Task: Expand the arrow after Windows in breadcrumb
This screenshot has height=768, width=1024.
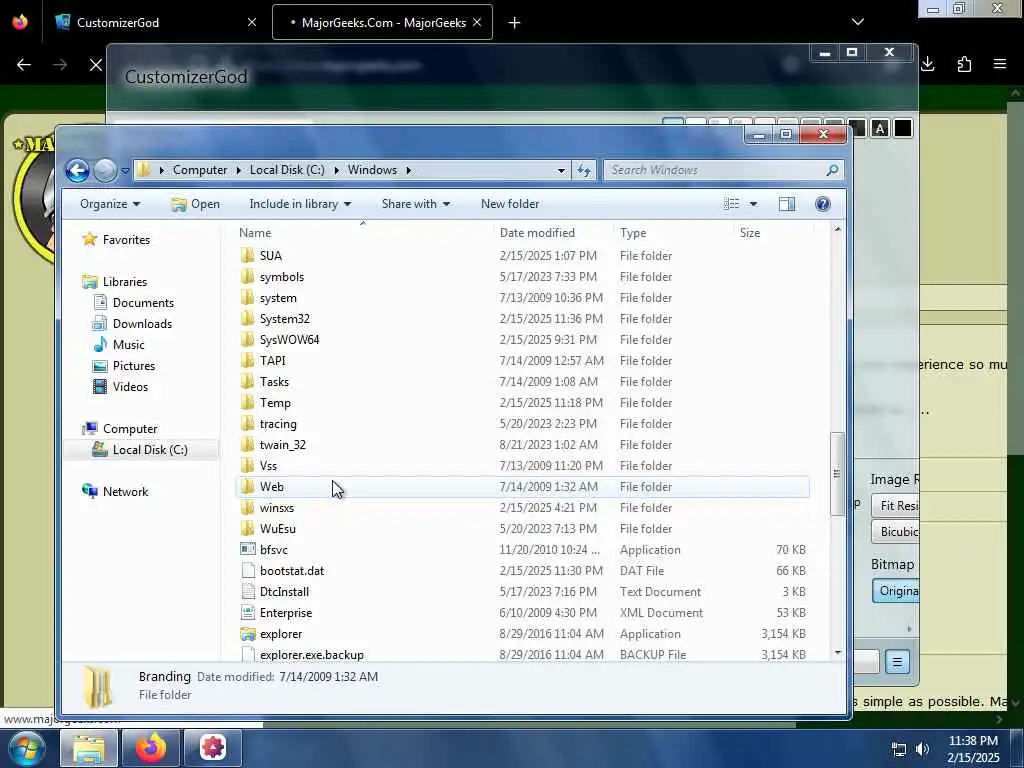Action: (x=409, y=170)
